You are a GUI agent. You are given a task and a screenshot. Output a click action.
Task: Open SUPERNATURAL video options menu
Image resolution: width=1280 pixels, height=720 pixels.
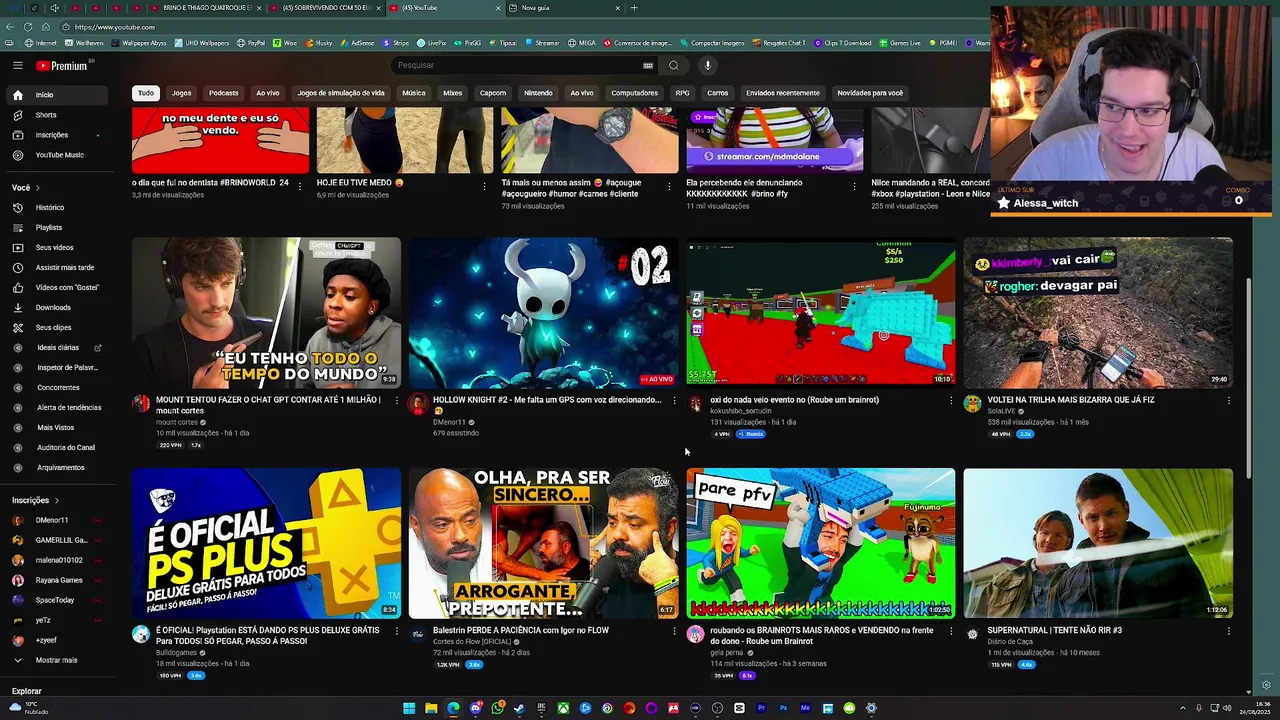pos(1228,631)
